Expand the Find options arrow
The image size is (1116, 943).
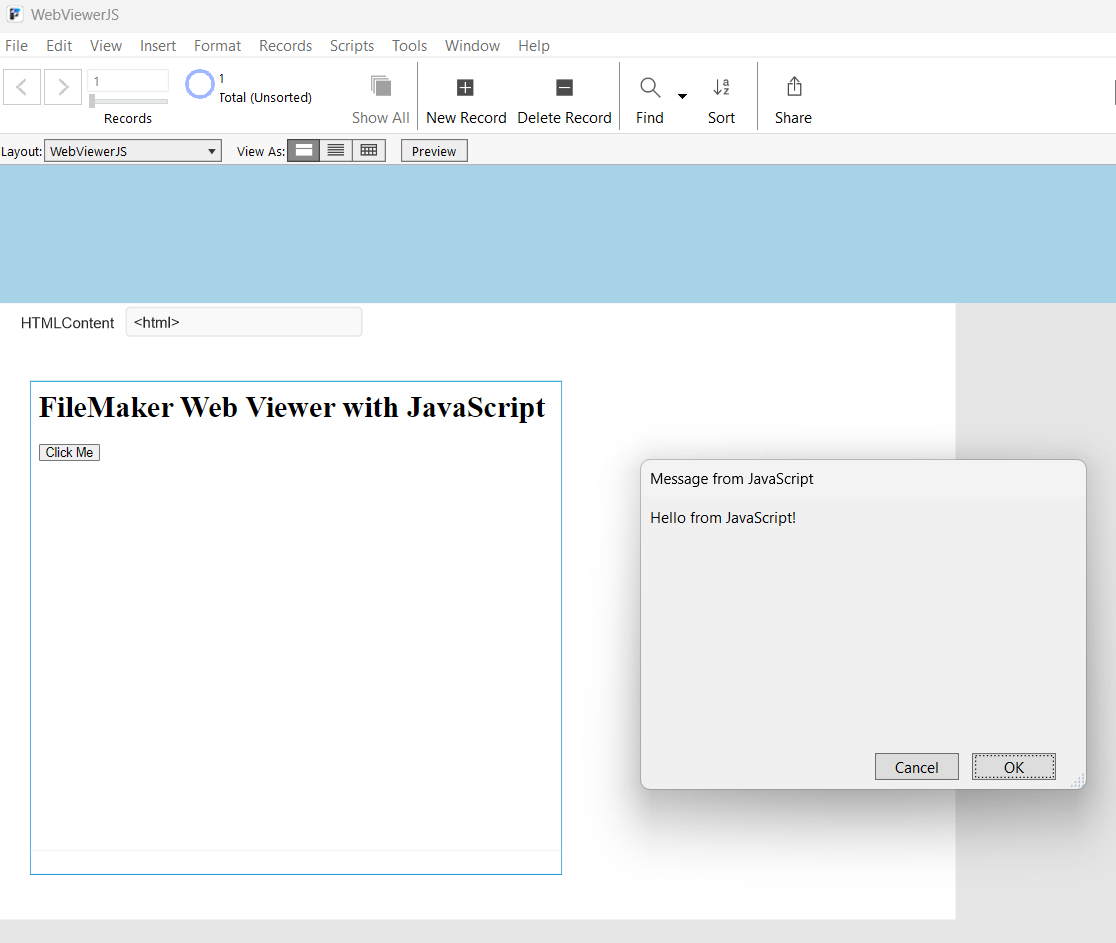[x=682, y=96]
